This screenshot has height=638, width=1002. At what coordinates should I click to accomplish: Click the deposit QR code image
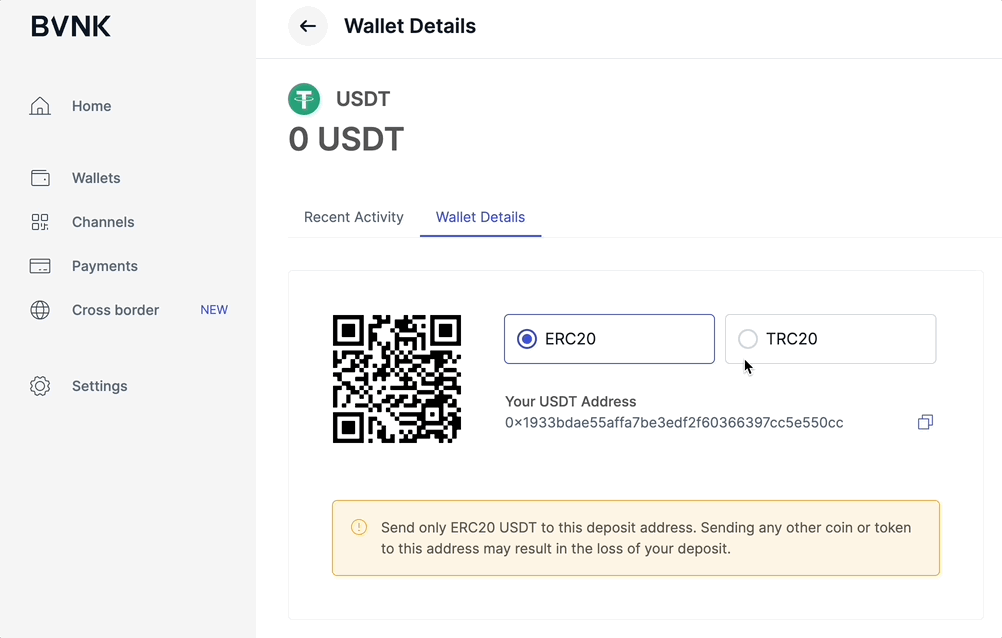(397, 379)
